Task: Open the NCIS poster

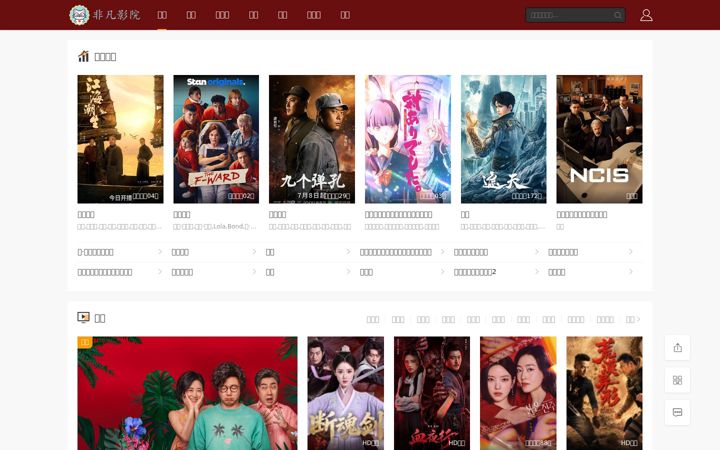Action: (599, 139)
